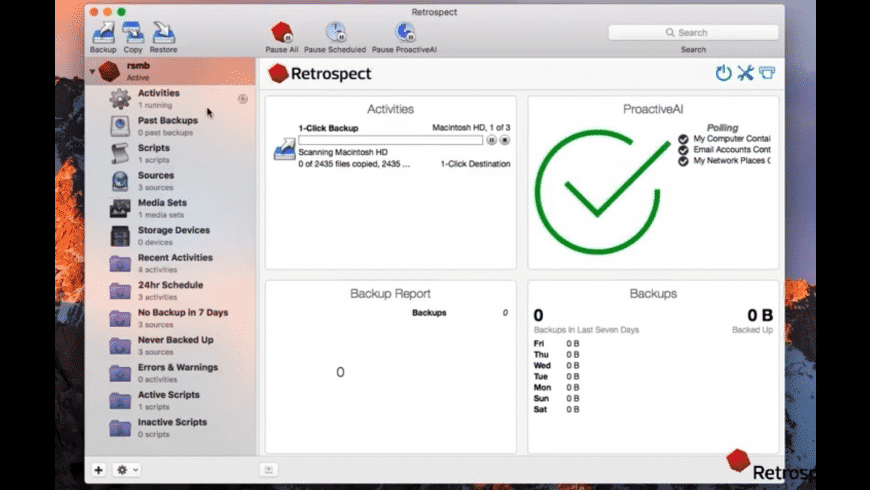
Task: Click Pause Scheduled clock icon
Action: (335, 32)
